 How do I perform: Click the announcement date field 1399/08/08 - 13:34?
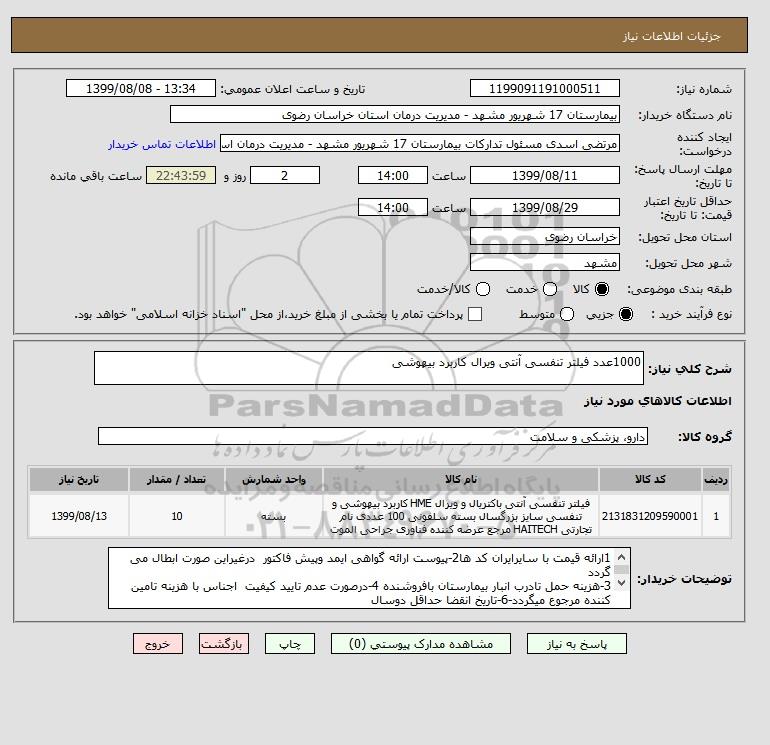click(x=141, y=88)
